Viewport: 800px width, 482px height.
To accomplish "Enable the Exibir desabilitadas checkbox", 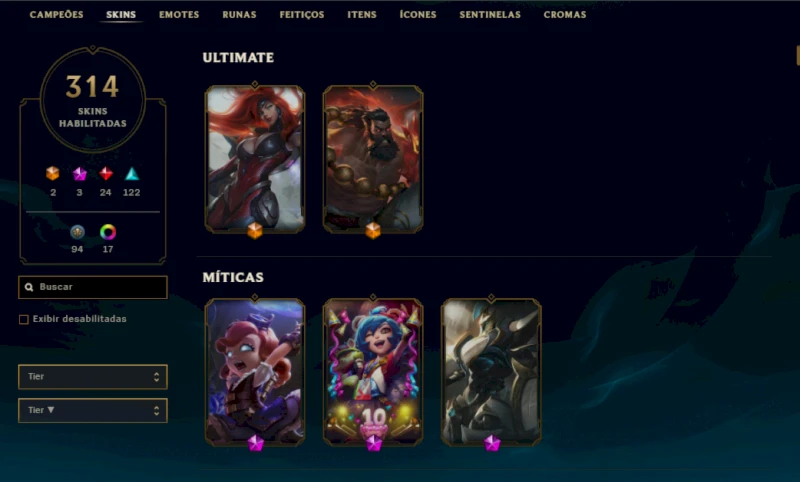I will (x=23, y=319).
